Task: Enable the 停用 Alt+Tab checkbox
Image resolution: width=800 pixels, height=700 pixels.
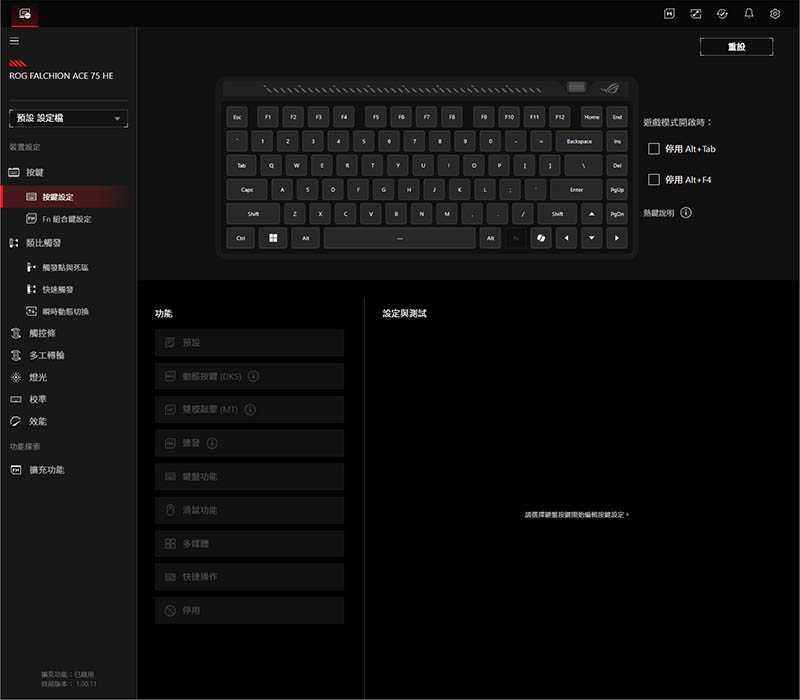Action: pyautogui.click(x=654, y=149)
